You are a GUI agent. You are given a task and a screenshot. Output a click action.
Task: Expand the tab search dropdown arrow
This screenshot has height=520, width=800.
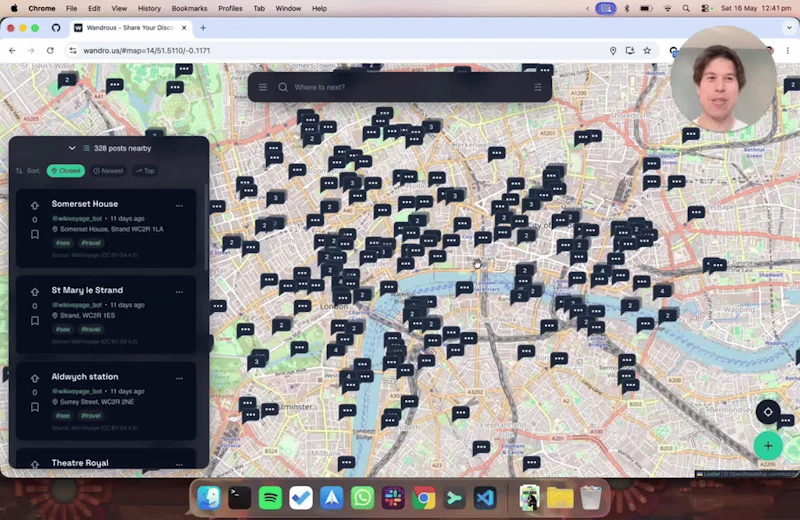point(789,28)
